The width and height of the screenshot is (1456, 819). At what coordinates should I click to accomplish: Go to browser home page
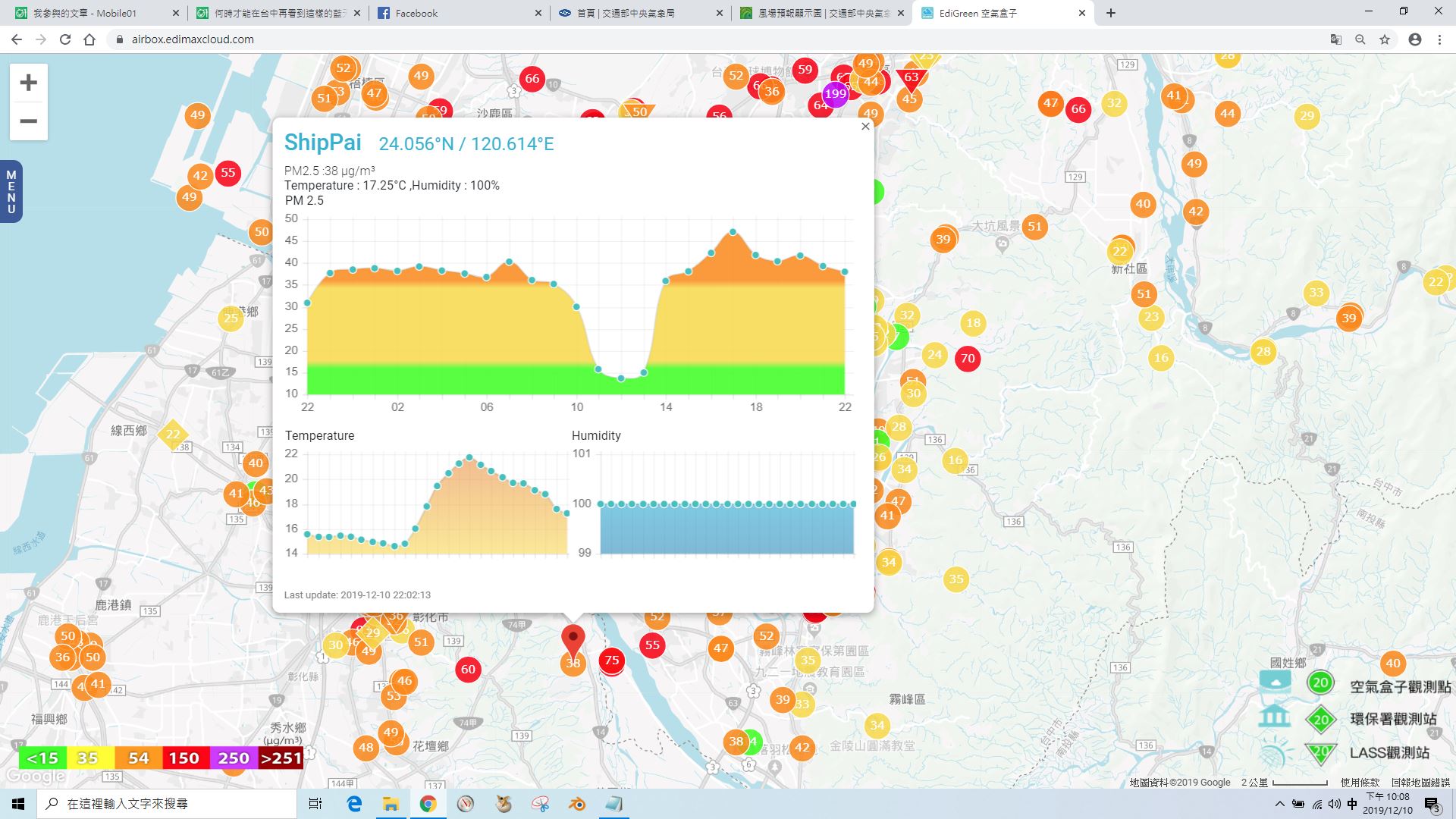[89, 39]
